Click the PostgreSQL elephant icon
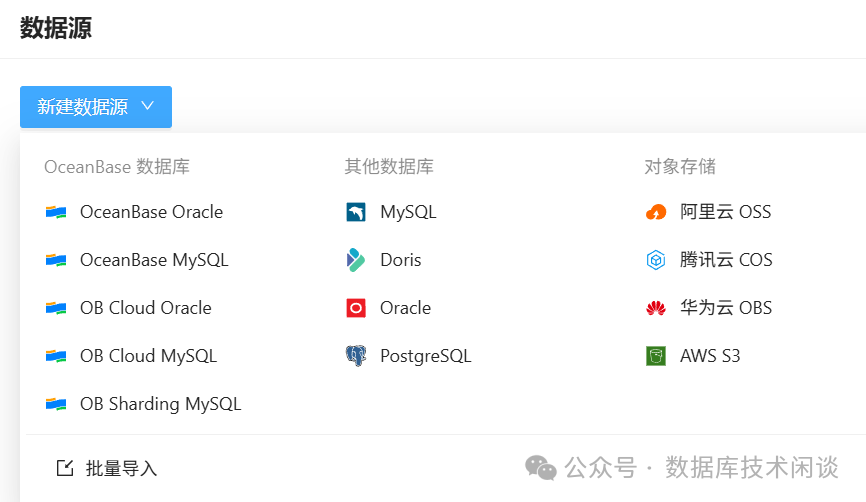The height and width of the screenshot is (502, 866). pyautogui.click(x=356, y=356)
